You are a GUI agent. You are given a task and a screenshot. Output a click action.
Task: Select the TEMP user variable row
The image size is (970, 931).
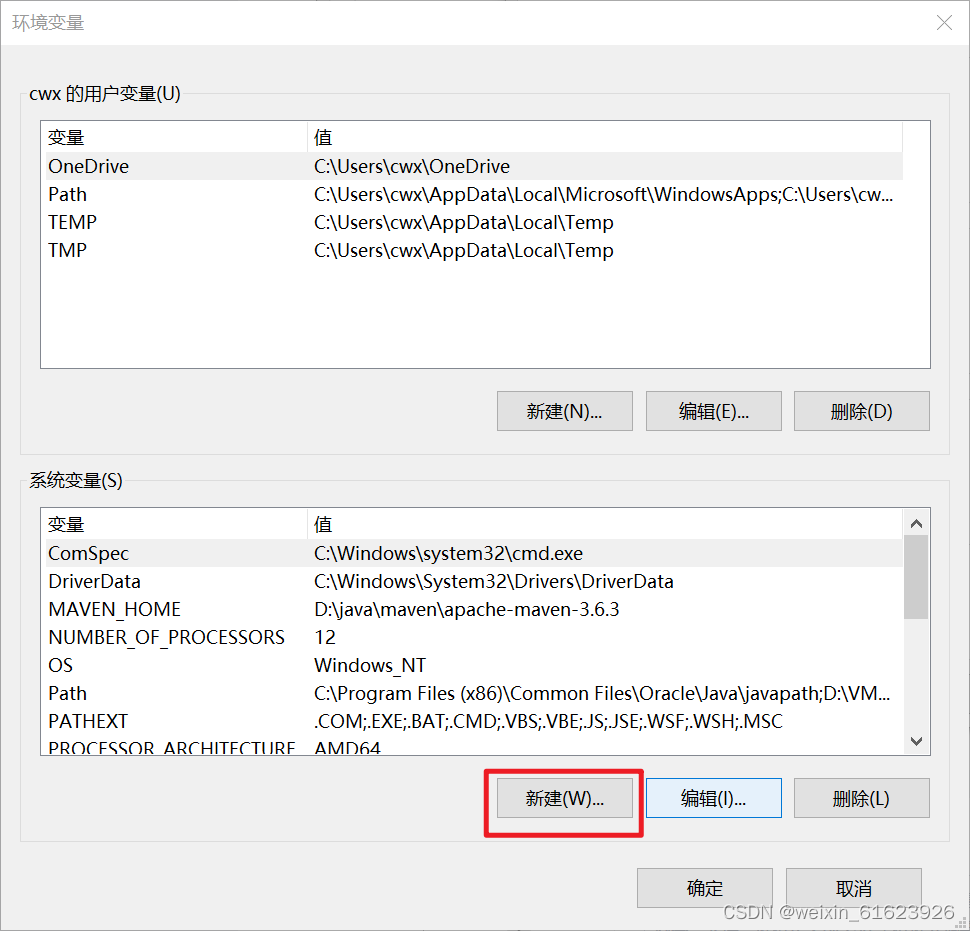tap(474, 222)
